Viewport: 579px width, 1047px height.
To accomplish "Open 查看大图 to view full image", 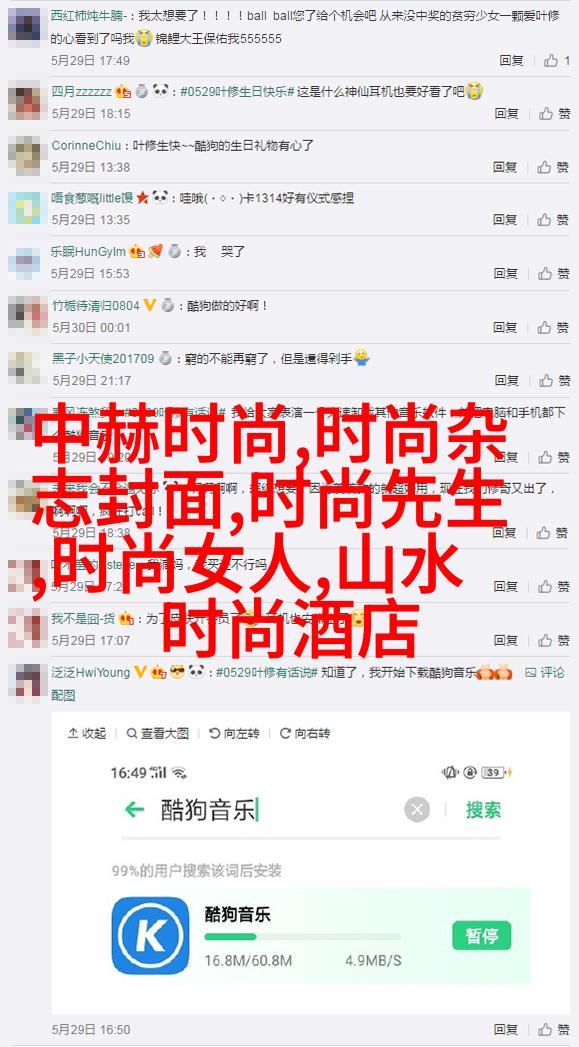I will coord(158,733).
